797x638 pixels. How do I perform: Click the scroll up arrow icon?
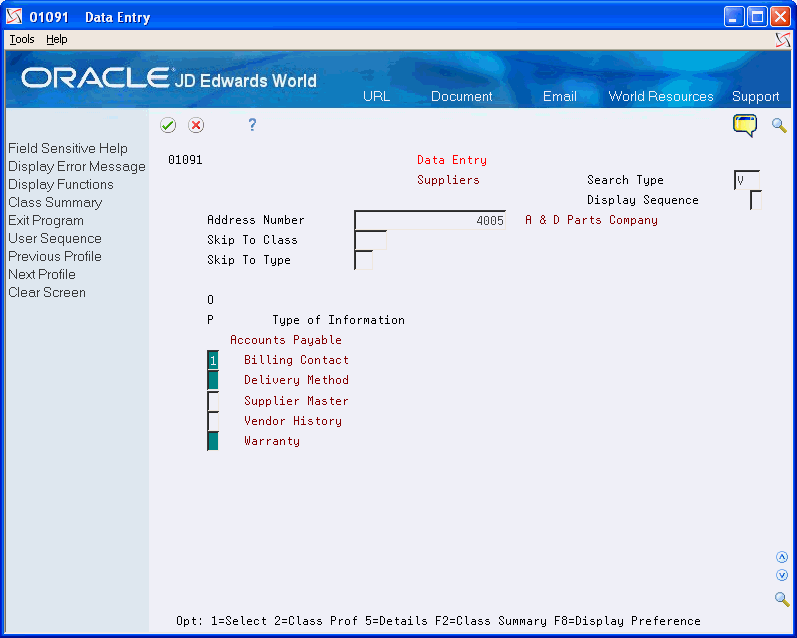click(x=782, y=557)
